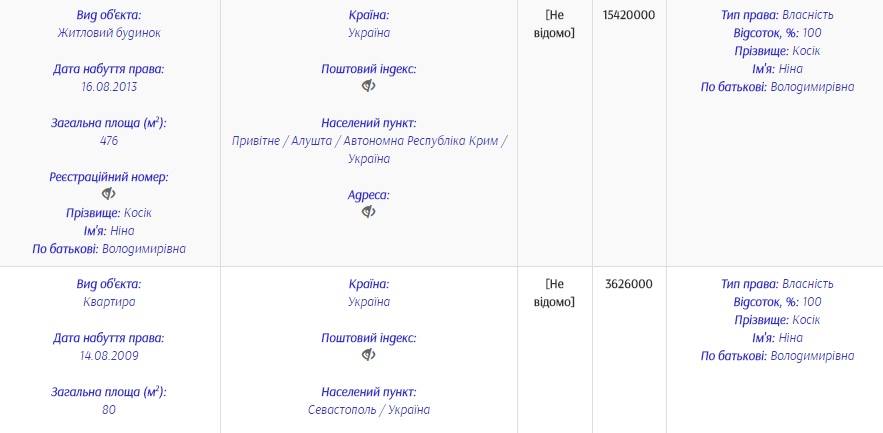The width and height of the screenshot is (883, 433).
Task: Click hidden postal index icon for Житловий будинок
Action: pos(368,86)
